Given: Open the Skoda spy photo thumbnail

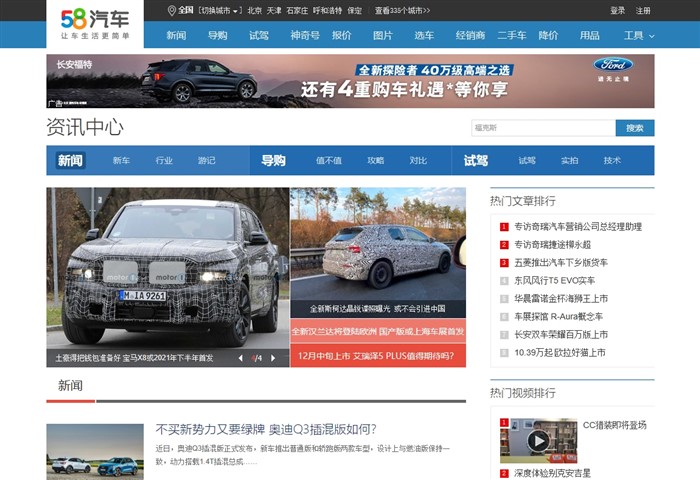Looking at the screenshot, I should pos(378,252).
